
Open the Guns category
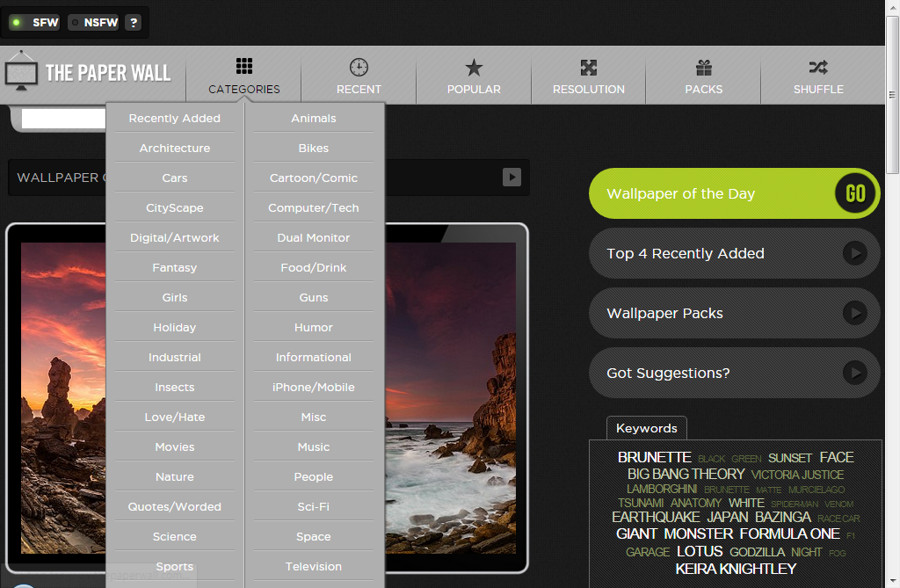point(313,297)
